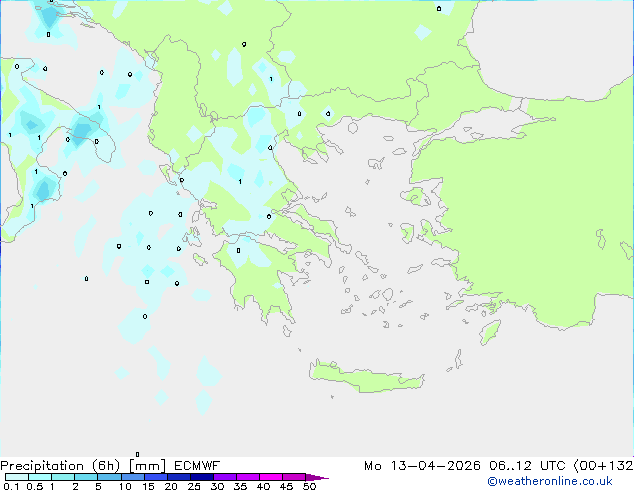
Task: Open the weatheronline.co.uk link
Action: click(x=550, y=481)
